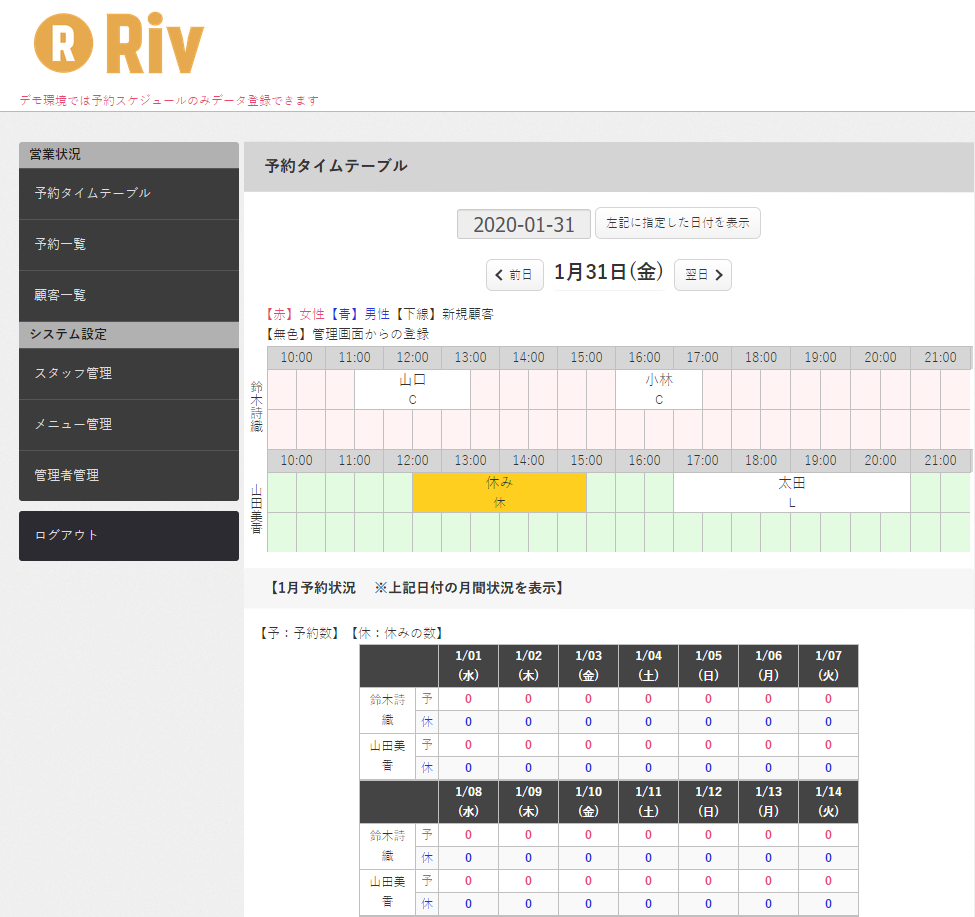This screenshot has width=975, height=917.
Task: Click the pink demo environment notice text
Action: (x=169, y=100)
